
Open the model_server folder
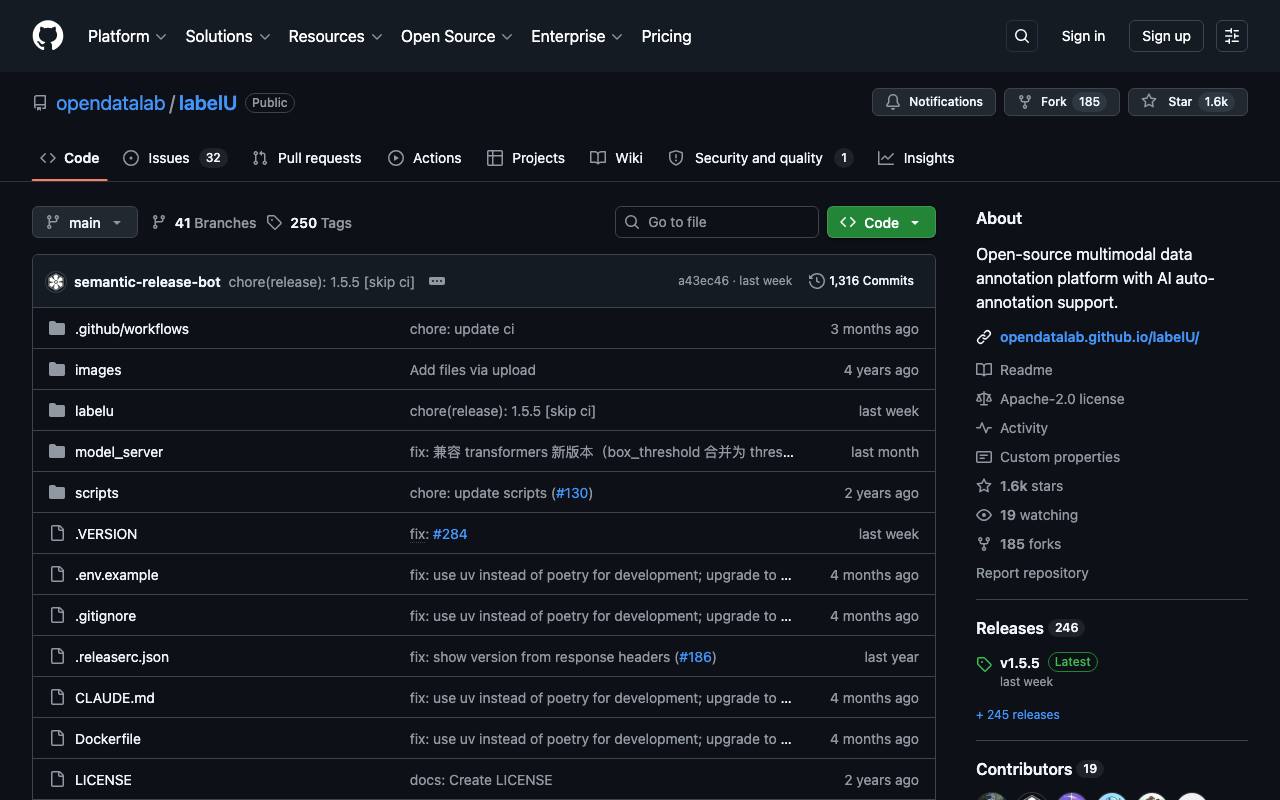[x=119, y=452]
